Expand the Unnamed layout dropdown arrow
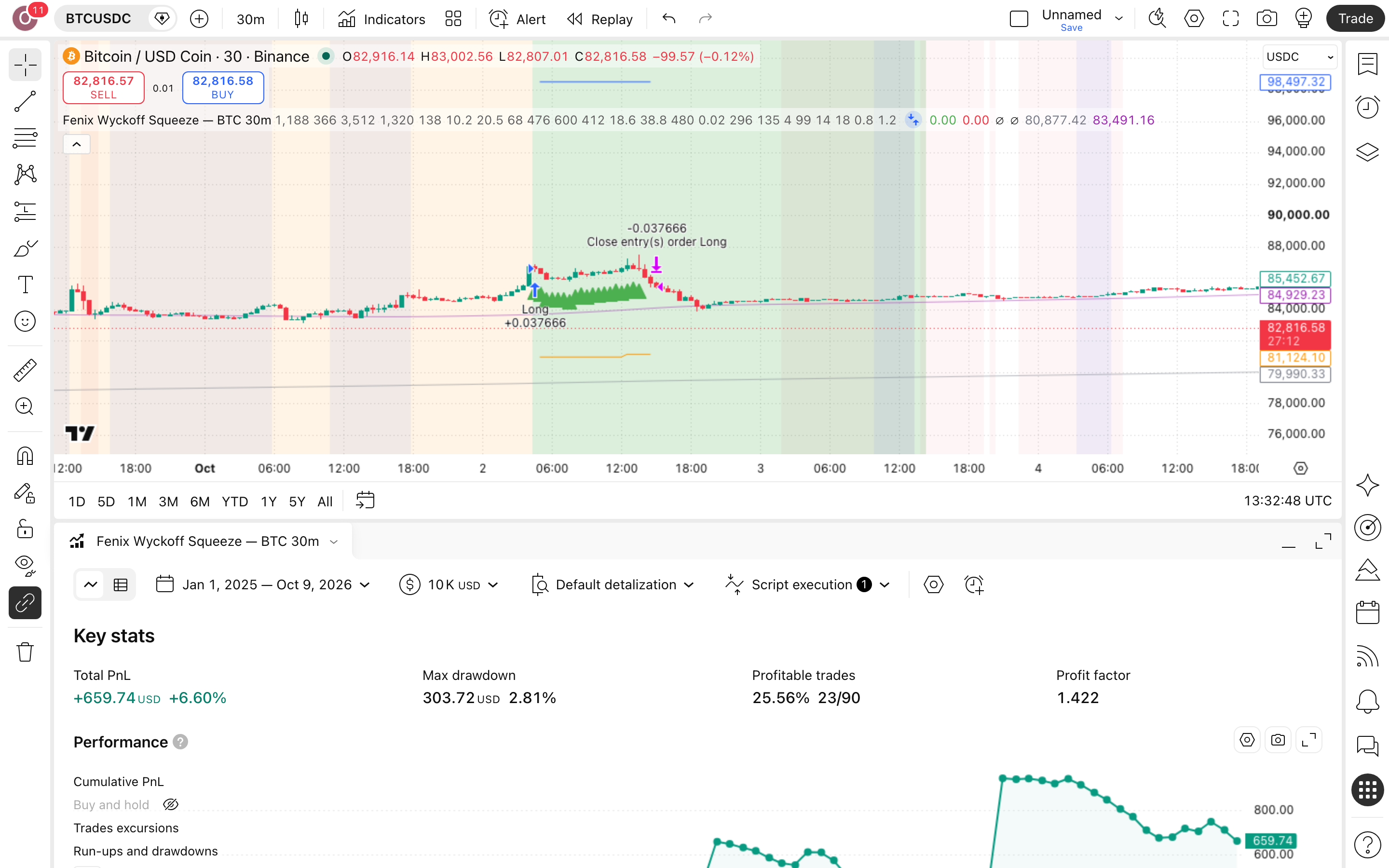 point(1118,18)
